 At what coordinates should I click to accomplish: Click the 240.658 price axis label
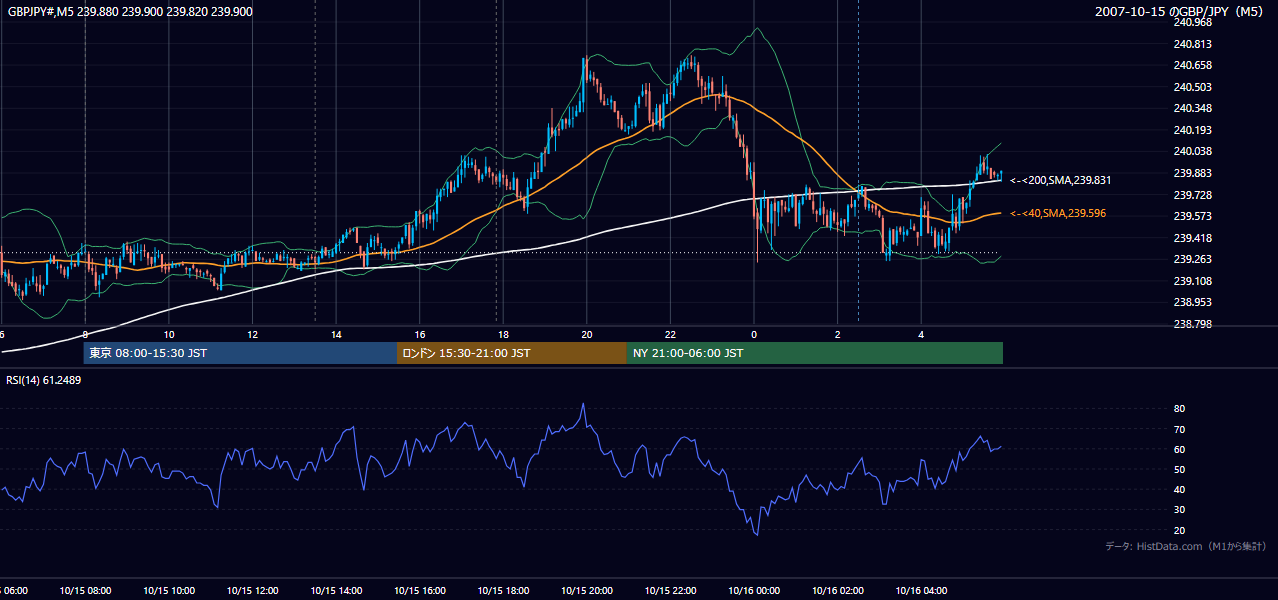1193,65
